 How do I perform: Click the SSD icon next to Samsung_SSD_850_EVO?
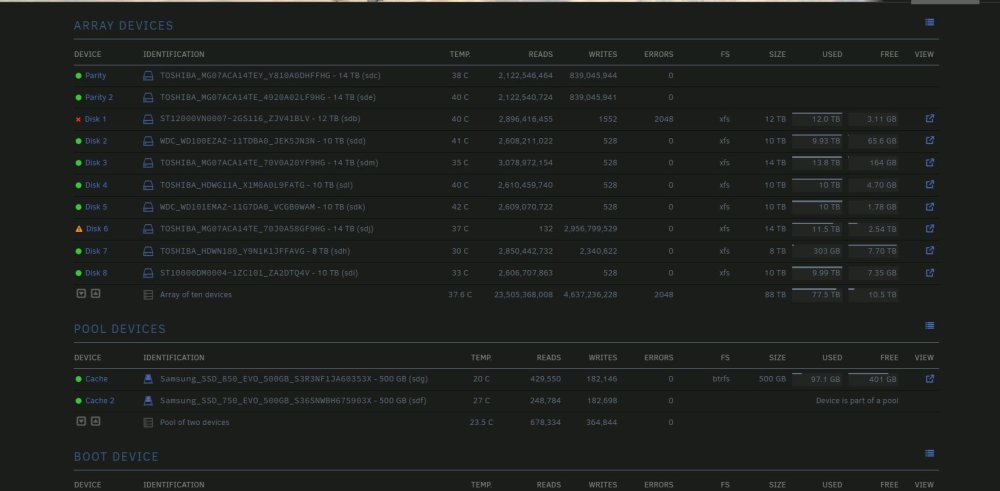tap(148, 379)
